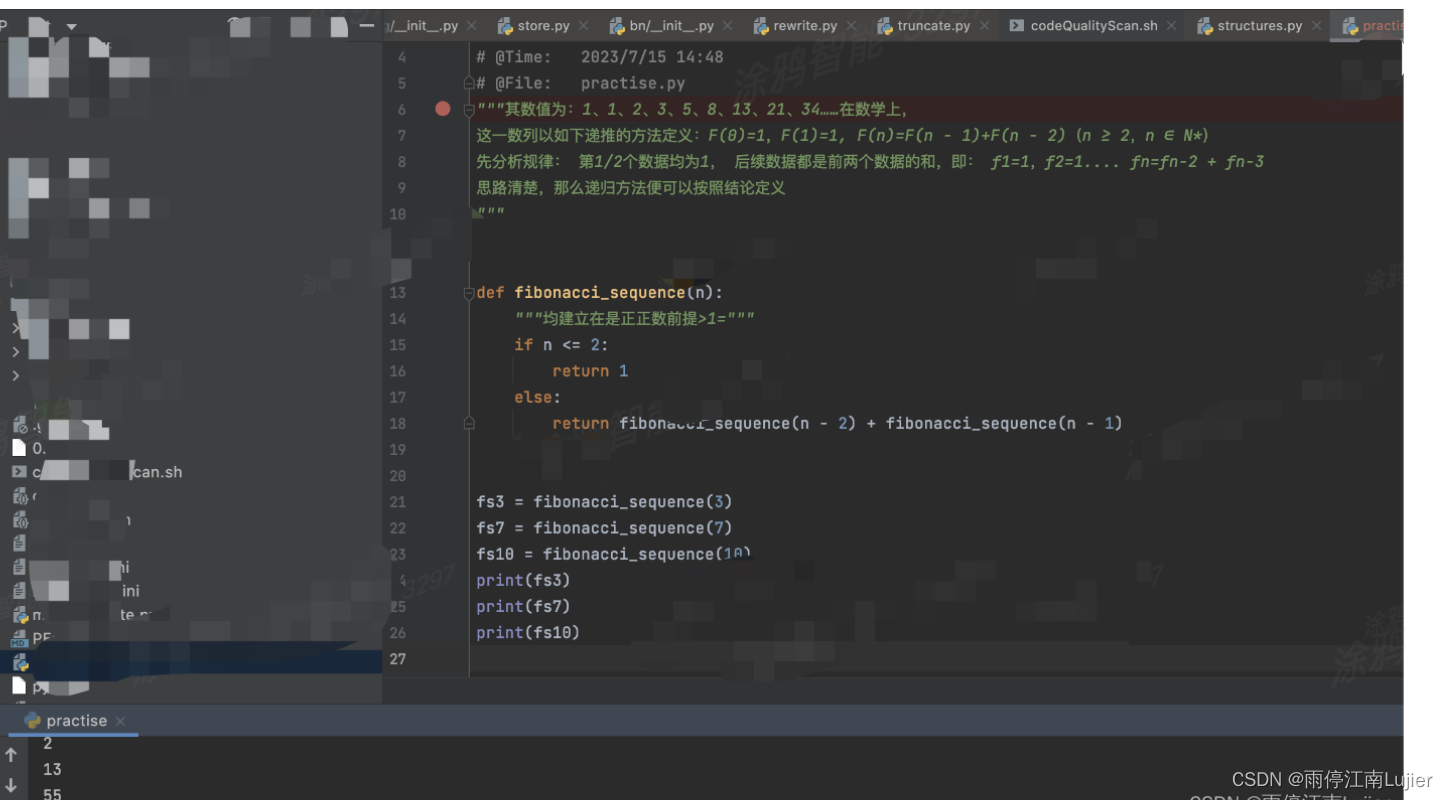Click the Python icon on rewrite.py tab
Viewport: 1448px width, 800px height.
(761, 26)
